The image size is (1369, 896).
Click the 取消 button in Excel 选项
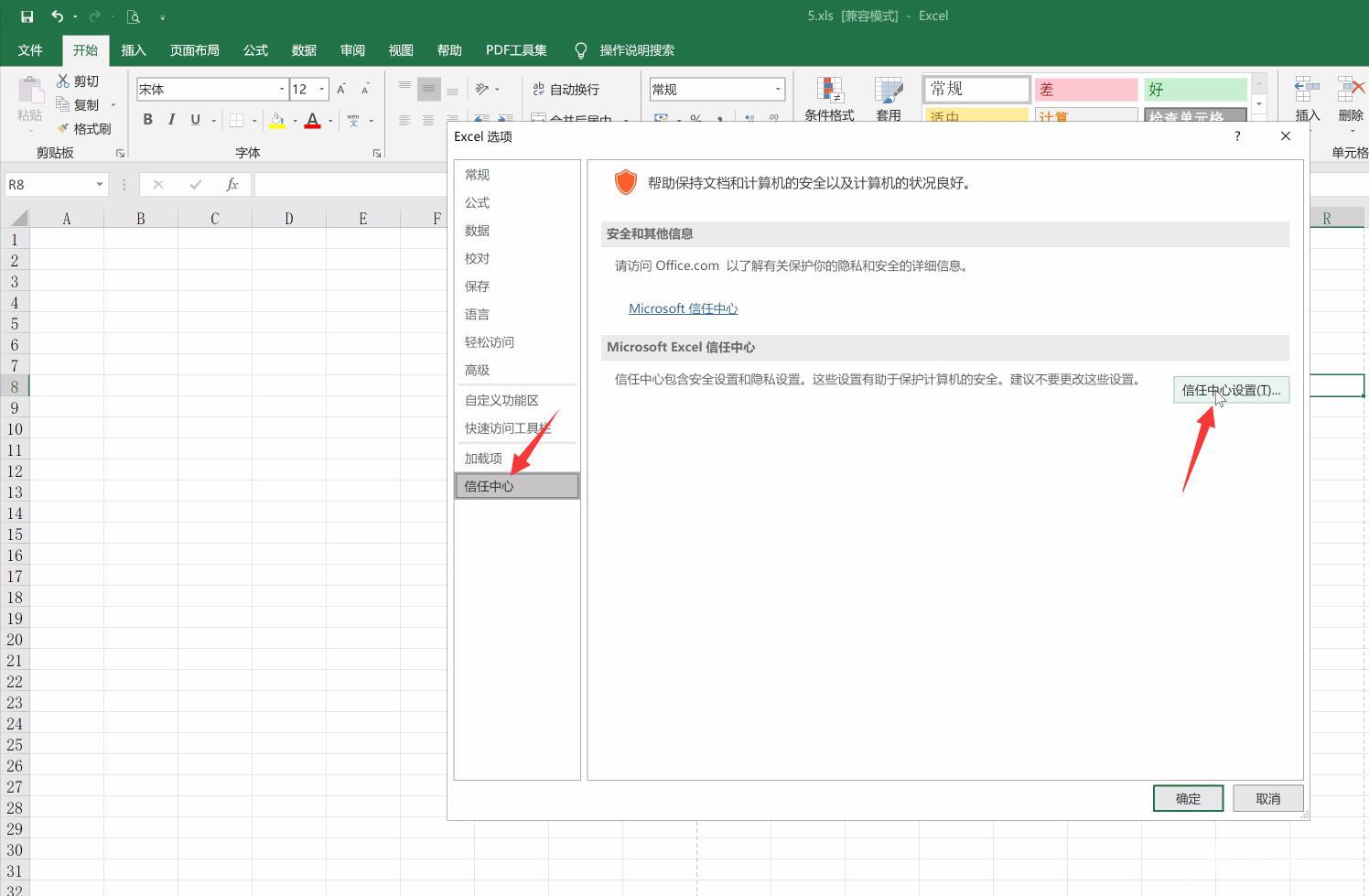(1267, 798)
